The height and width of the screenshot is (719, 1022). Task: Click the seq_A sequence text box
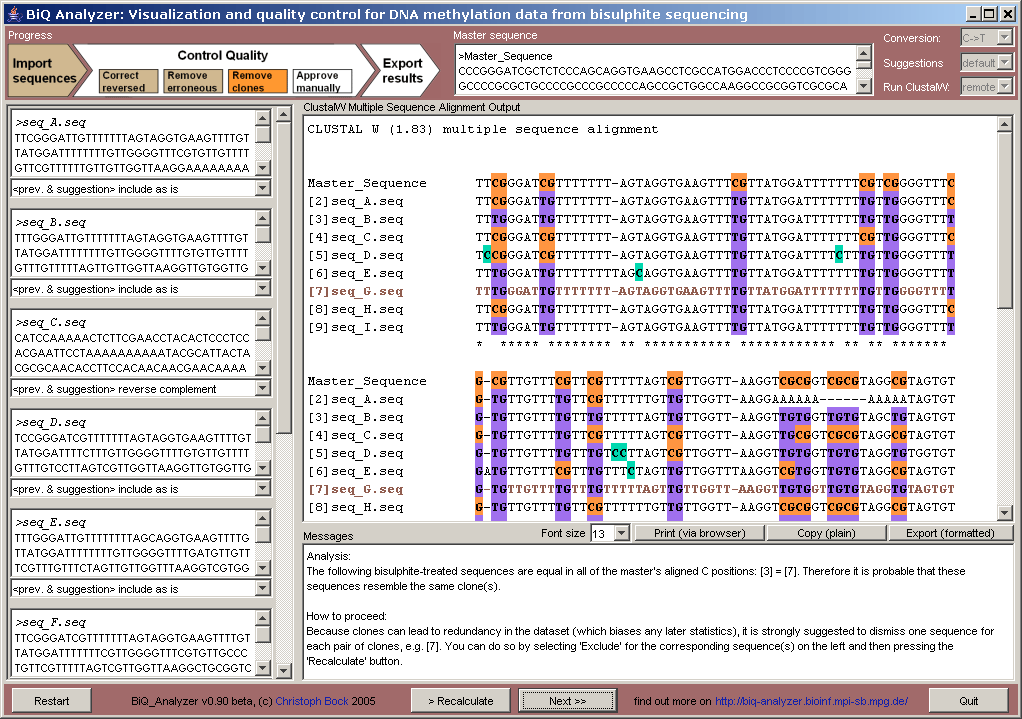(x=134, y=143)
